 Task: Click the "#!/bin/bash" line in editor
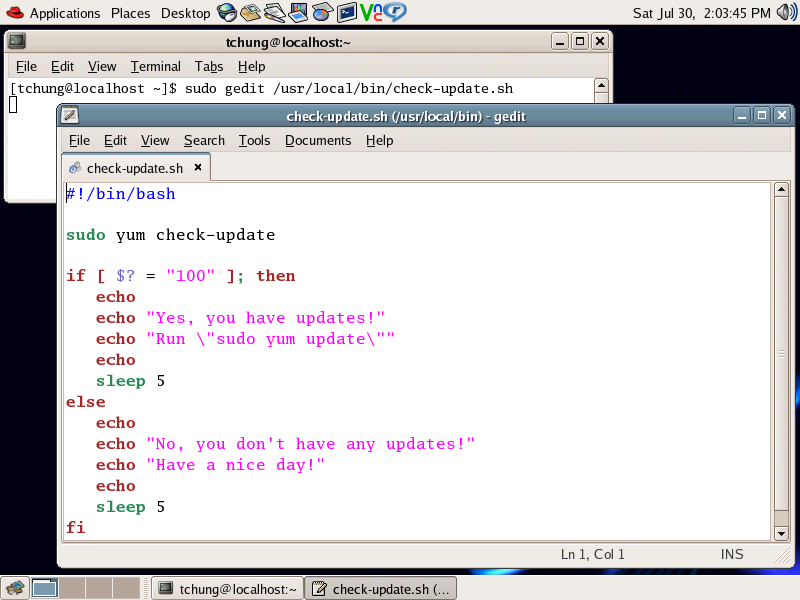point(121,194)
